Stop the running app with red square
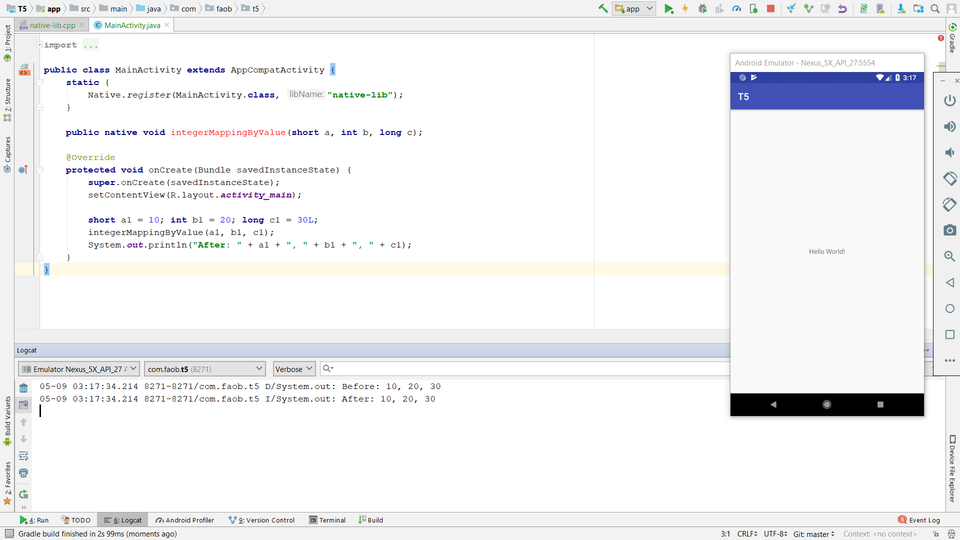 click(x=771, y=9)
